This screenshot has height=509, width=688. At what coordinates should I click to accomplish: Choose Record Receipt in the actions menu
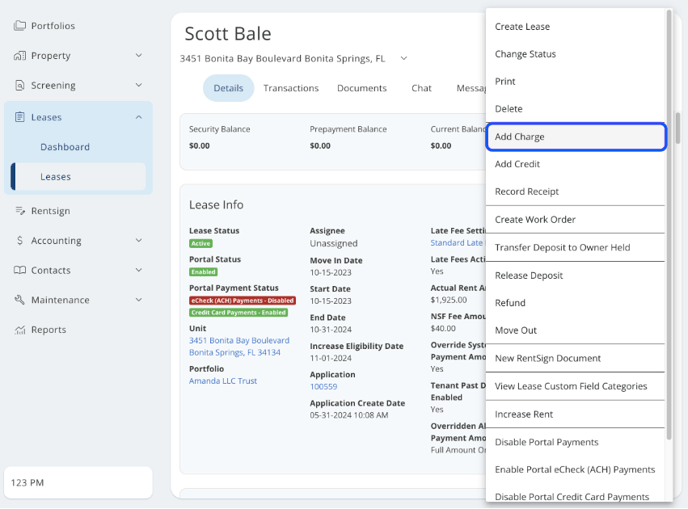[527, 192]
